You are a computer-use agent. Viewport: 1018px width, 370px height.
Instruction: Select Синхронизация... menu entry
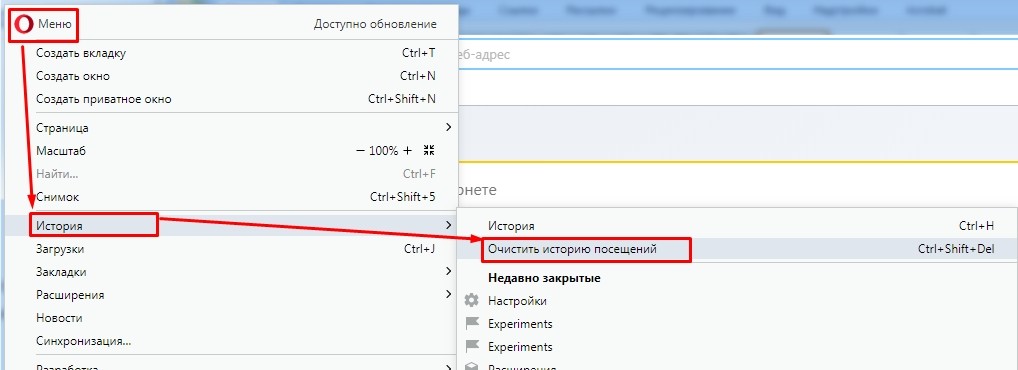click(232, 341)
